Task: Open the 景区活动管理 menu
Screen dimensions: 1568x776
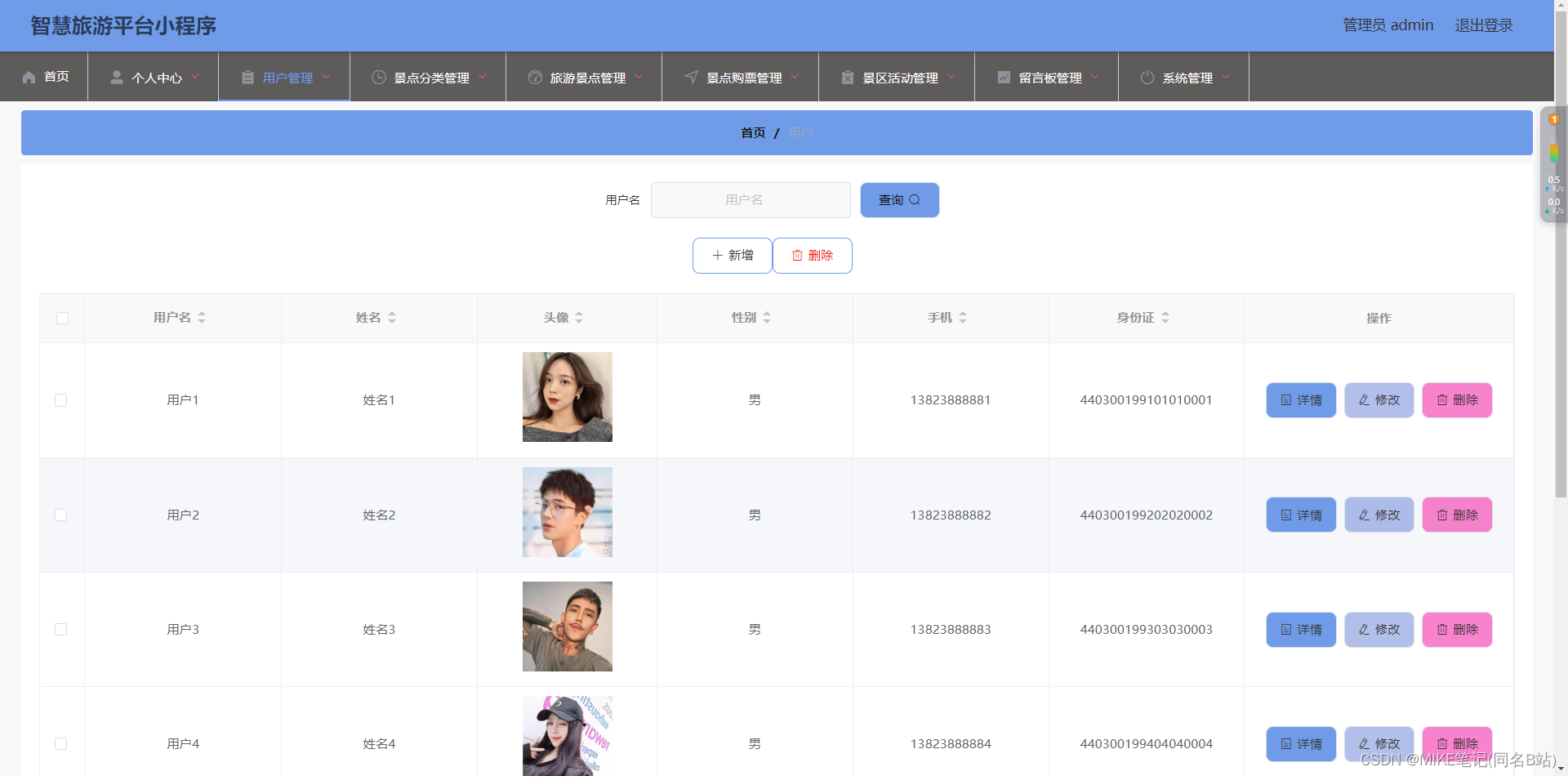Action: [897, 77]
